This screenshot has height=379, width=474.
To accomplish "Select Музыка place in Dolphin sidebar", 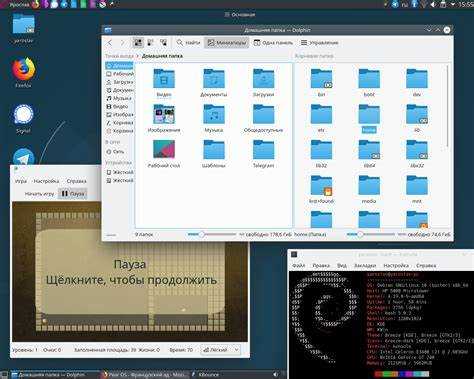I will (x=119, y=98).
